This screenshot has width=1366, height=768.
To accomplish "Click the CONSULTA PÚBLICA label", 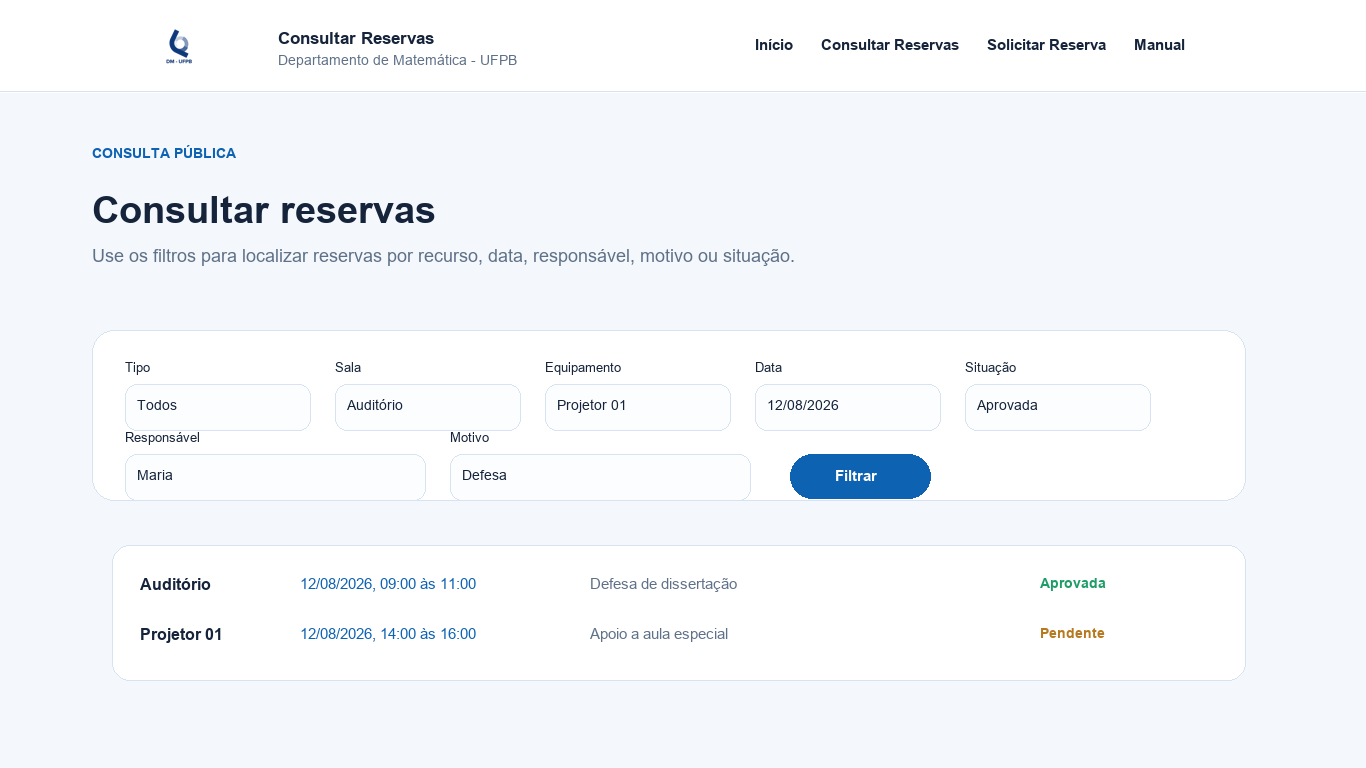I will (x=164, y=153).
